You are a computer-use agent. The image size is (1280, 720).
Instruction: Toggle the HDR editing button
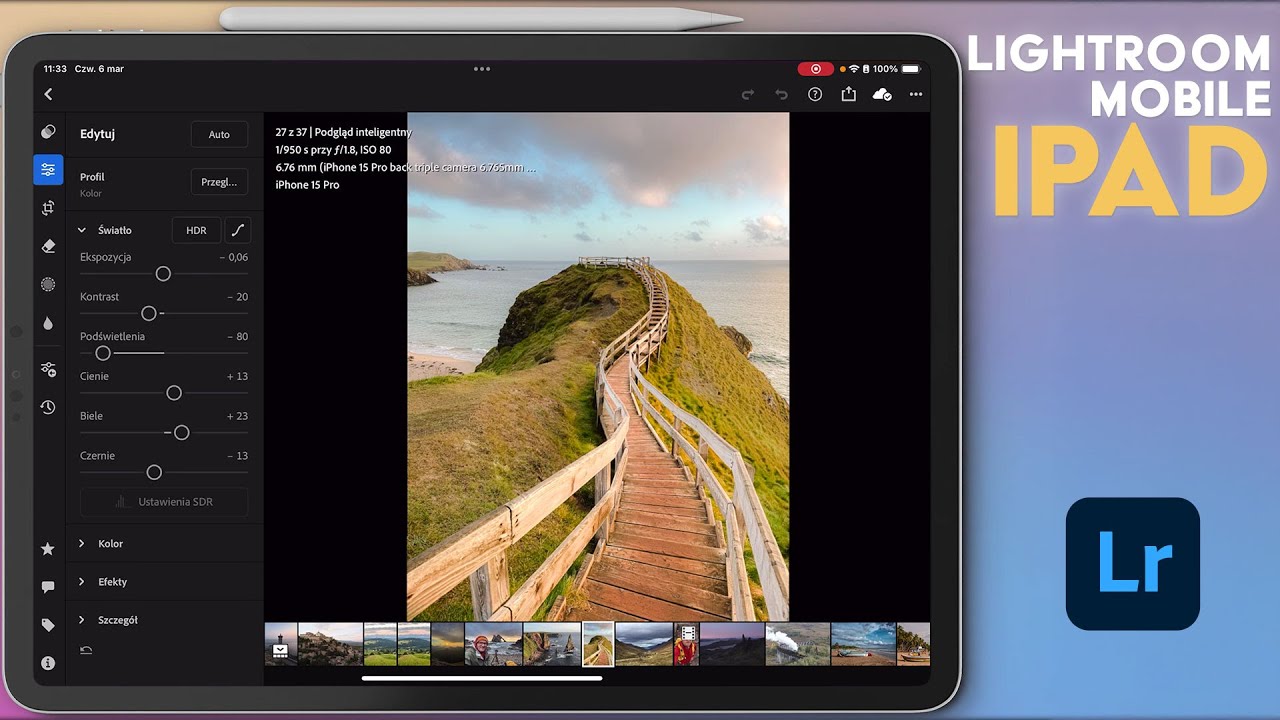point(196,230)
